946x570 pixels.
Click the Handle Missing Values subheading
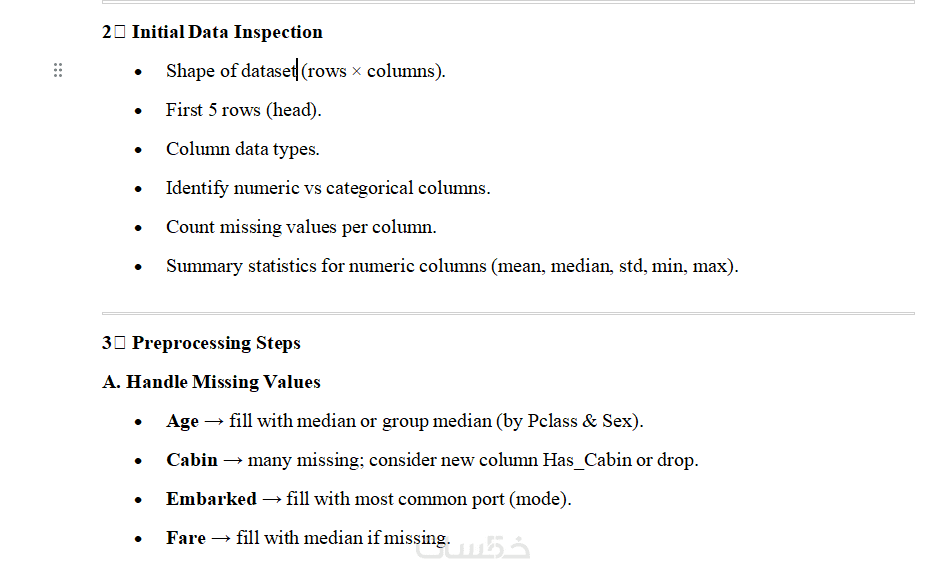click(x=223, y=382)
